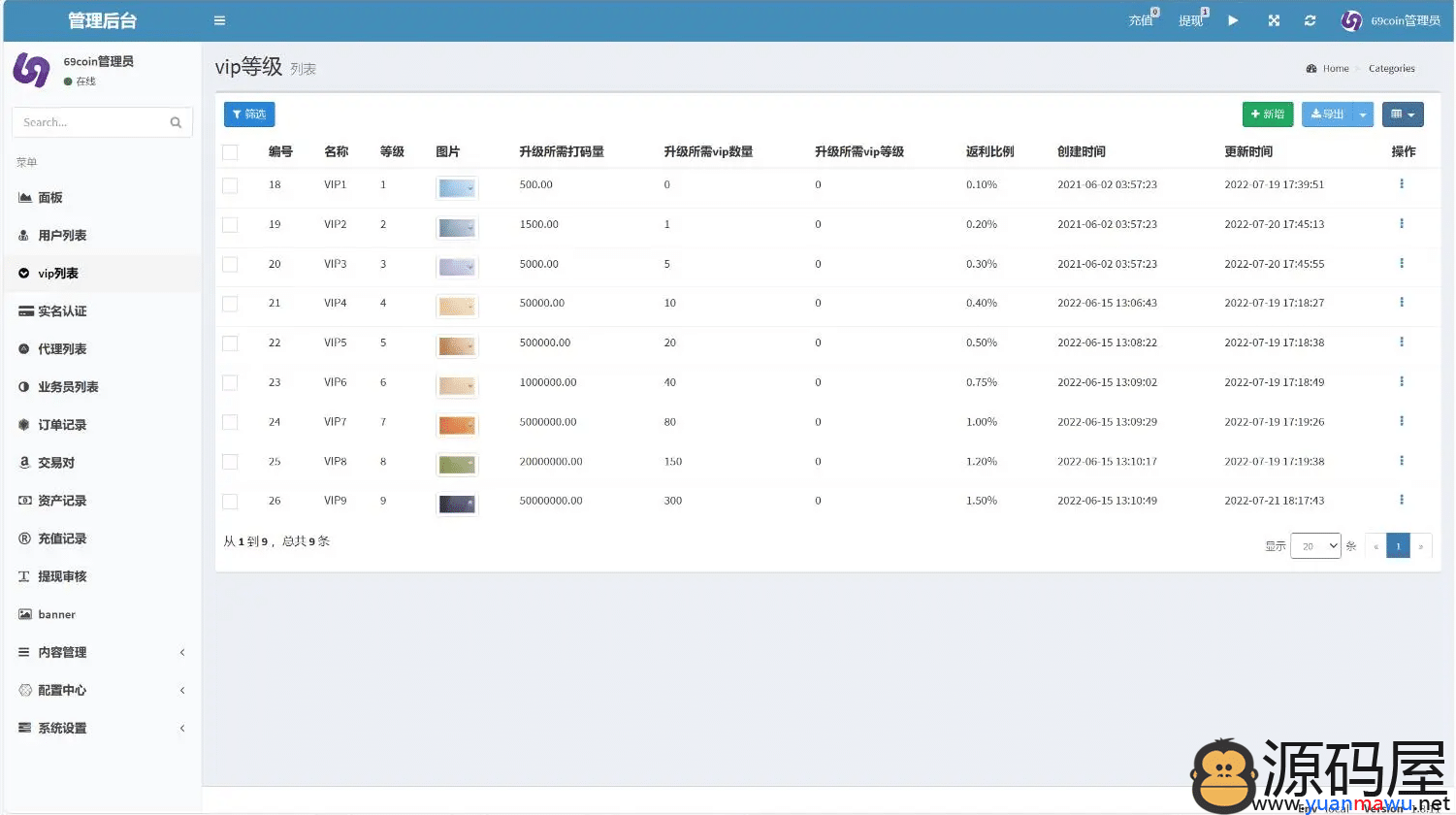Click the search magnifier icon in sidebar

pyautogui.click(x=176, y=122)
